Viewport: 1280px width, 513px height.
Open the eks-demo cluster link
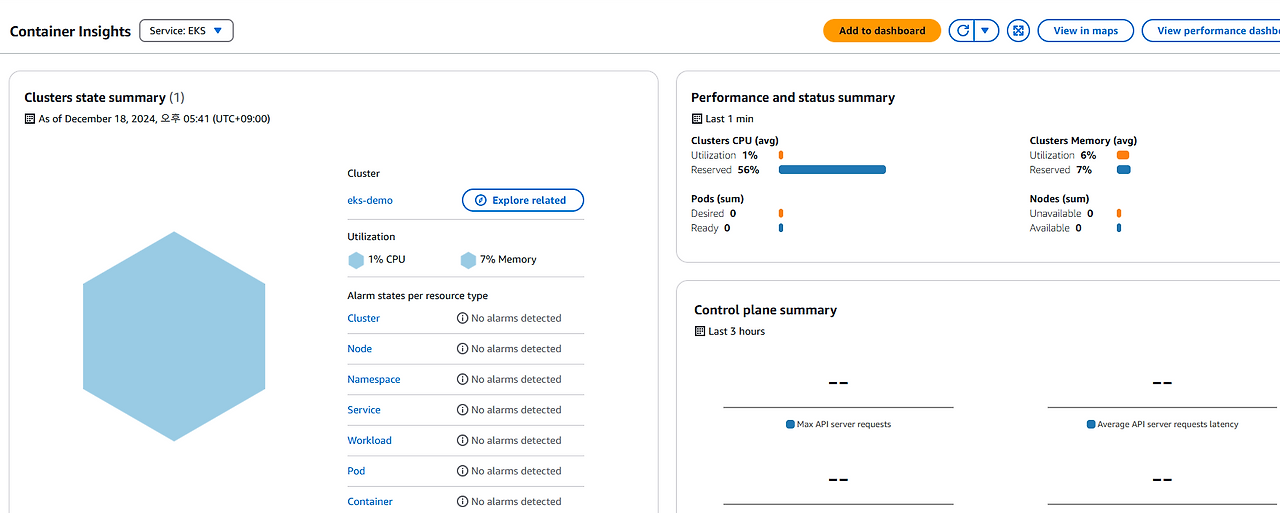click(x=370, y=200)
